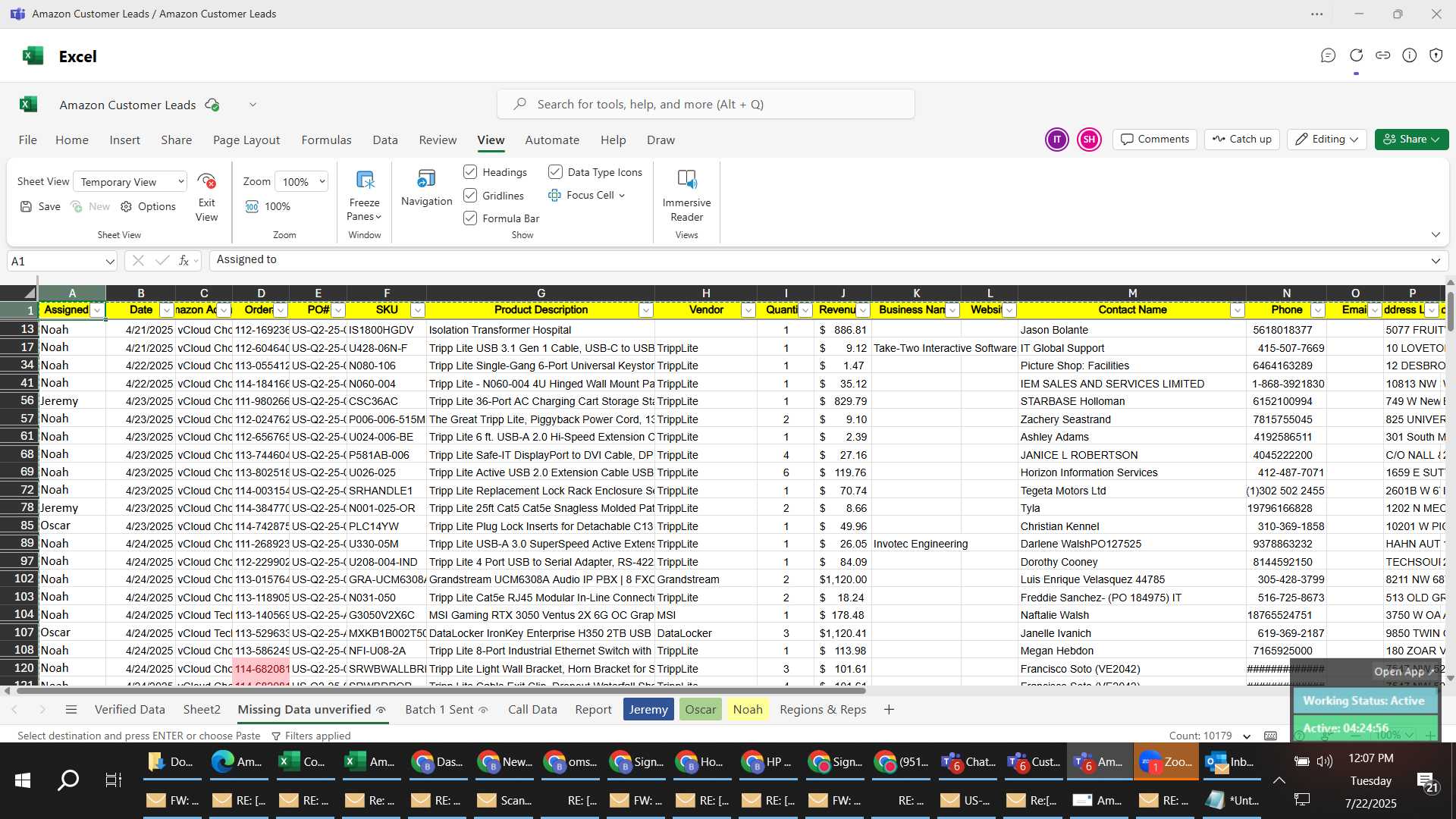Click the Freeze Panes icon
The width and height of the screenshot is (1456, 819).
365,180
